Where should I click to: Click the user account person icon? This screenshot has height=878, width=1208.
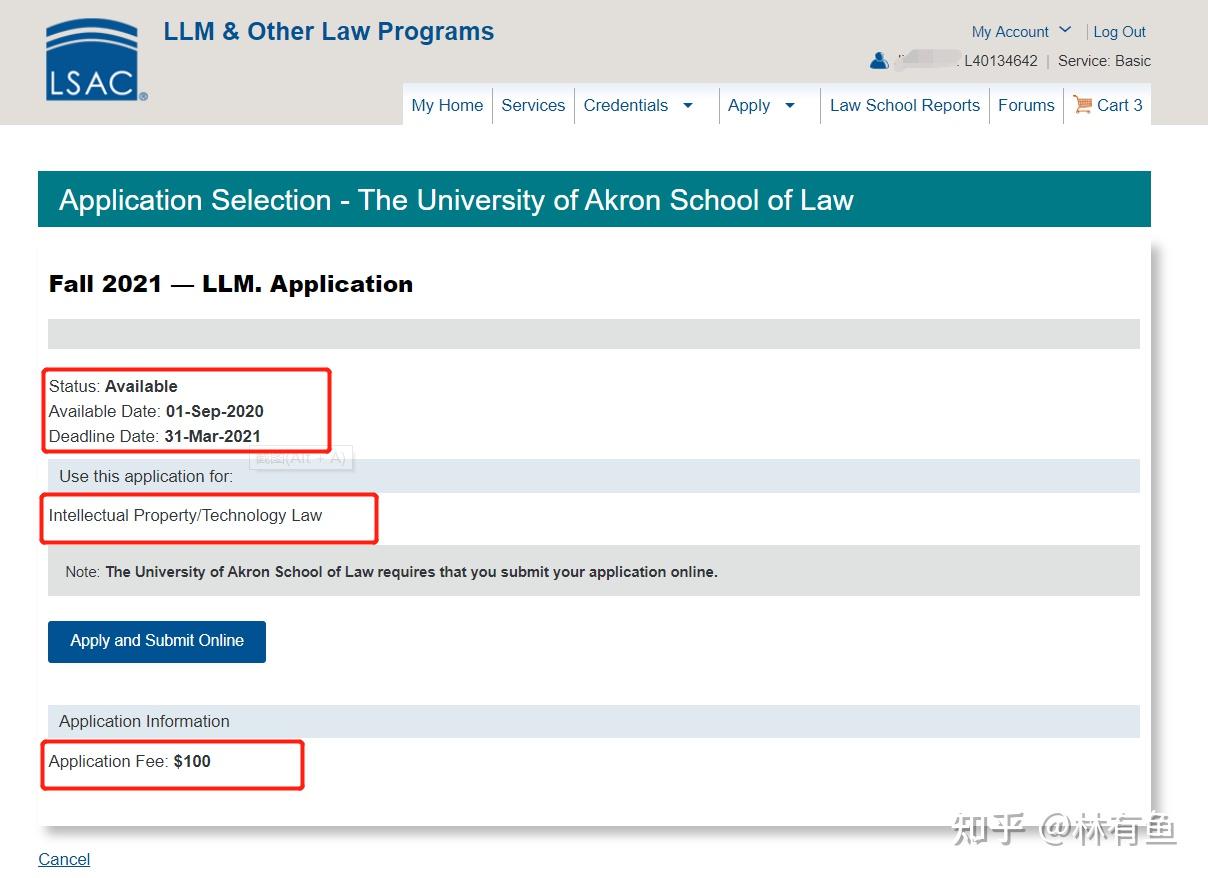878,60
